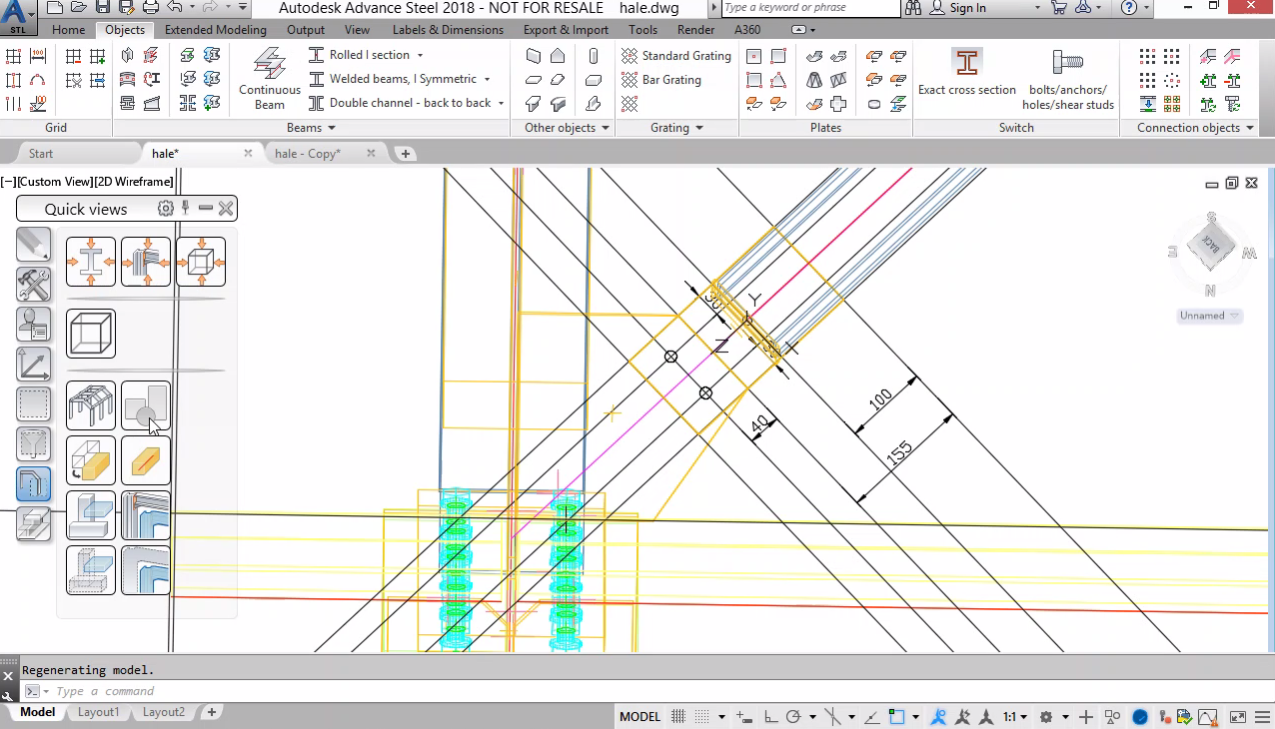Select the Exact cross section switch
This screenshot has width=1275, height=729.
pyautogui.click(x=966, y=72)
